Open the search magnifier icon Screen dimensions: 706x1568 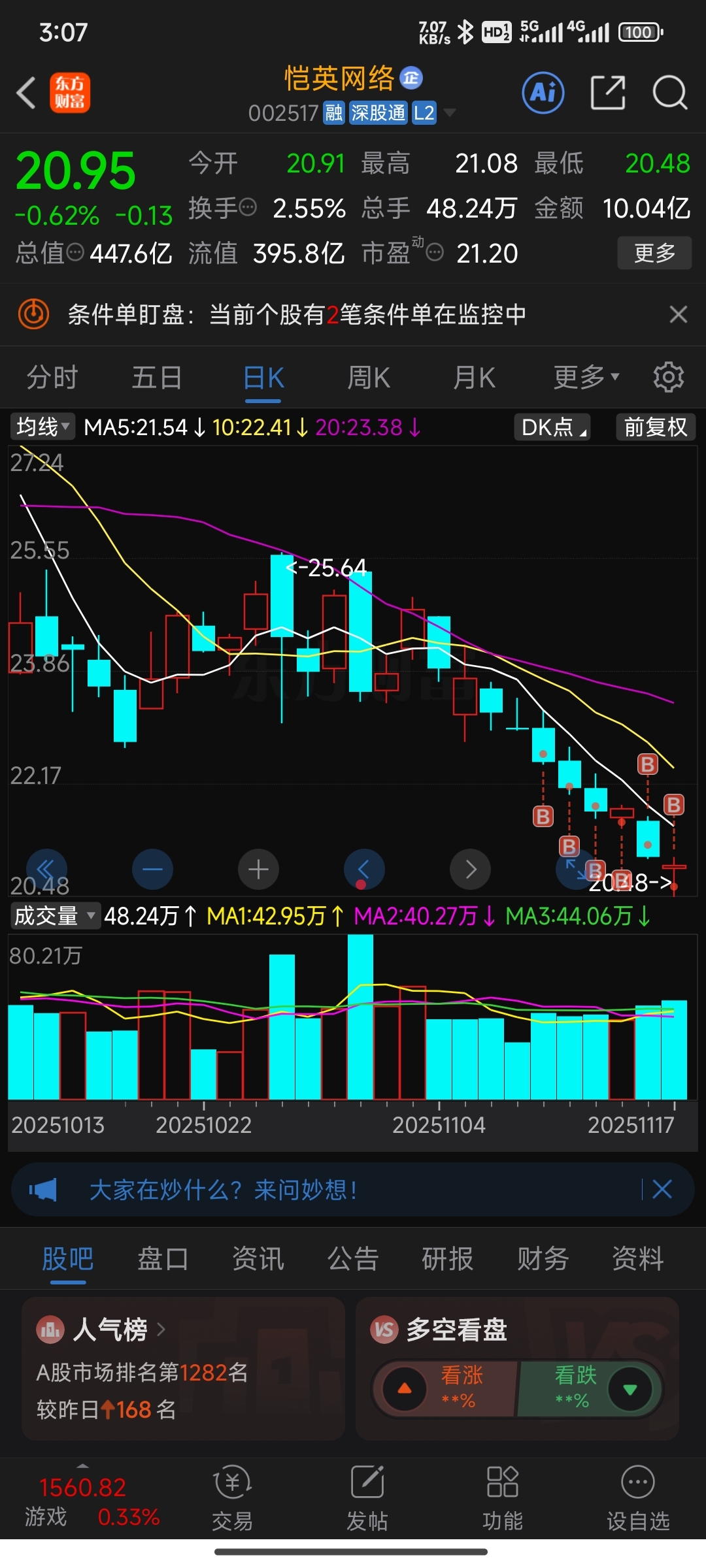coord(670,92)
